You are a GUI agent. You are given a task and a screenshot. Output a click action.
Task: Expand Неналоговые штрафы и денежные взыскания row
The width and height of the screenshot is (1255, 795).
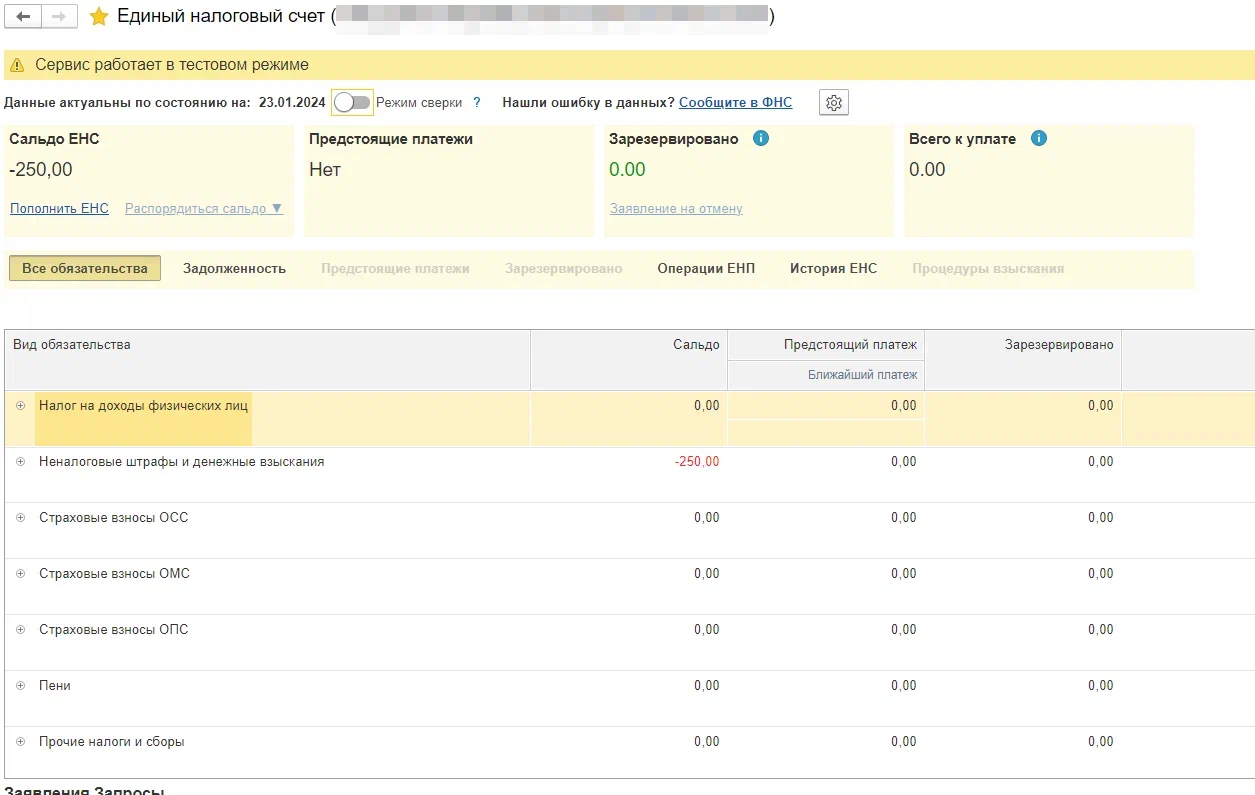pos(20,462)
